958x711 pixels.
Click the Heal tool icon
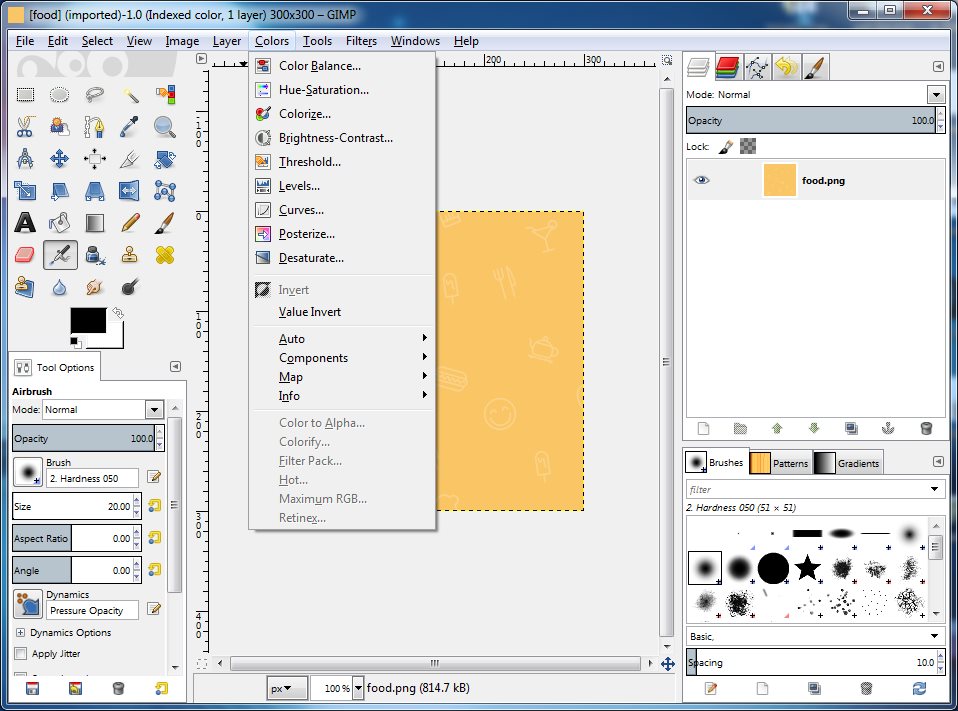point(164,255)
